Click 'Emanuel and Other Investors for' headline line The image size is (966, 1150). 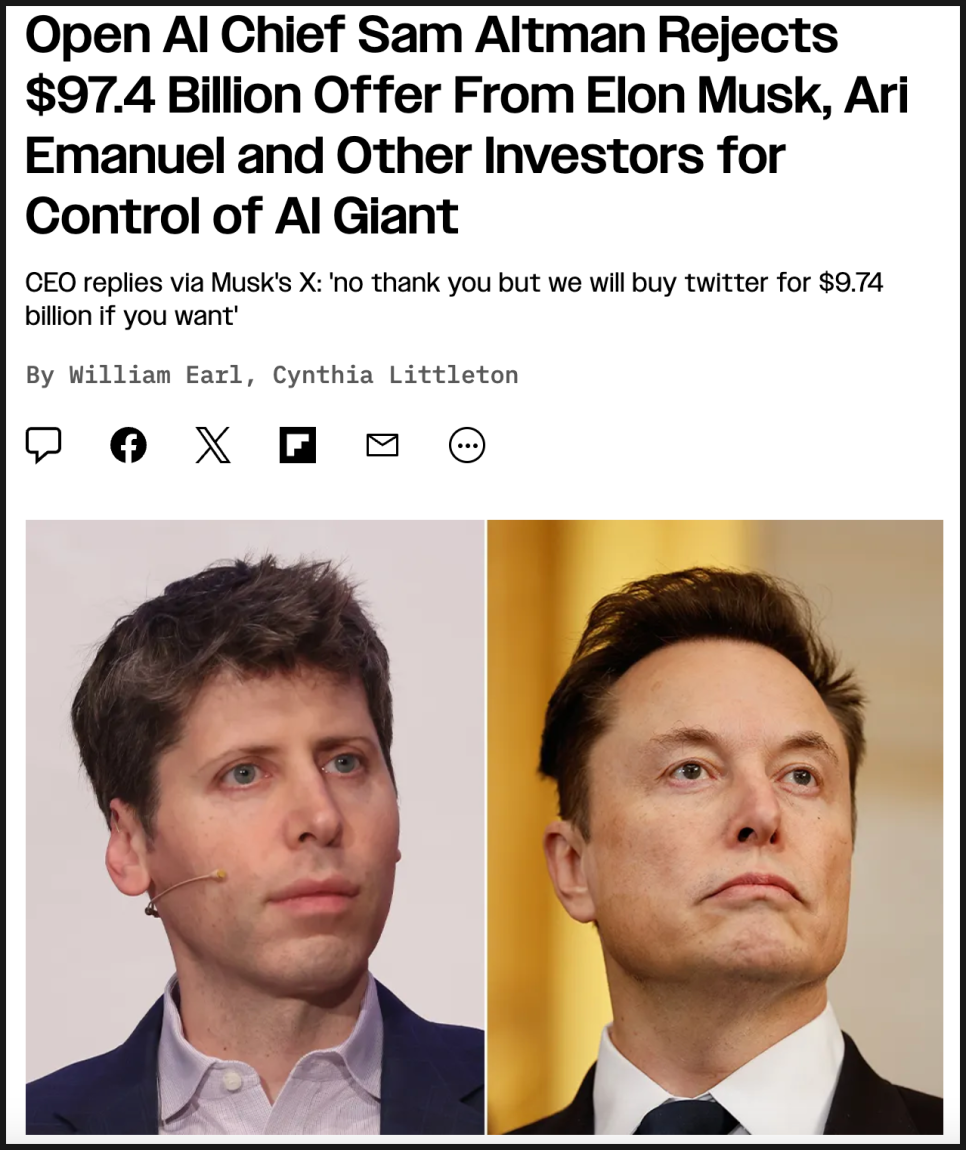[405, 155]
